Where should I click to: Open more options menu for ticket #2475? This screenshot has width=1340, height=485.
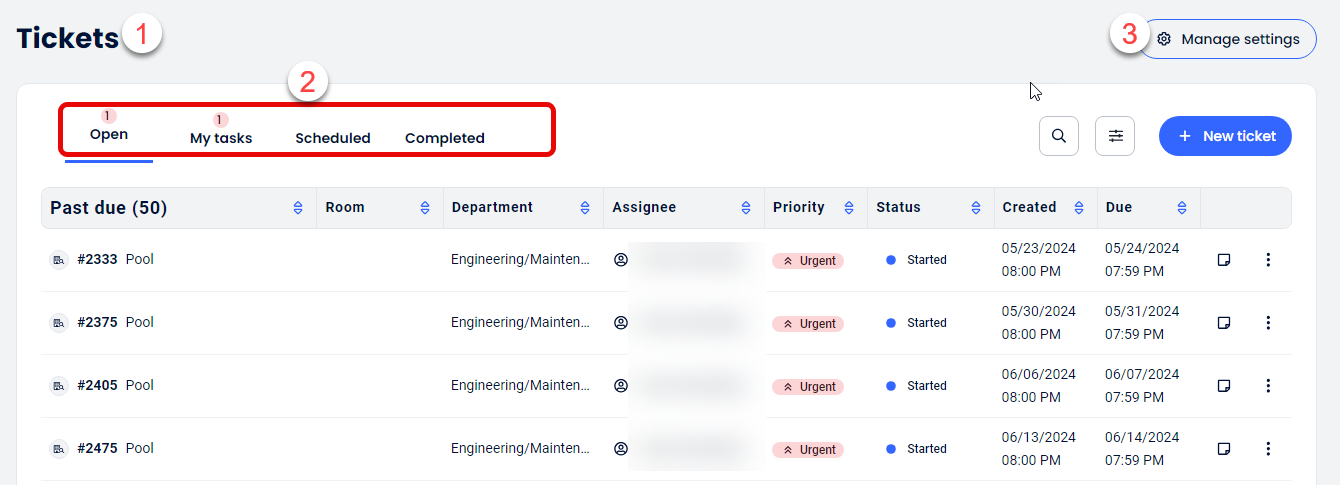click(x=1268, y=449)
